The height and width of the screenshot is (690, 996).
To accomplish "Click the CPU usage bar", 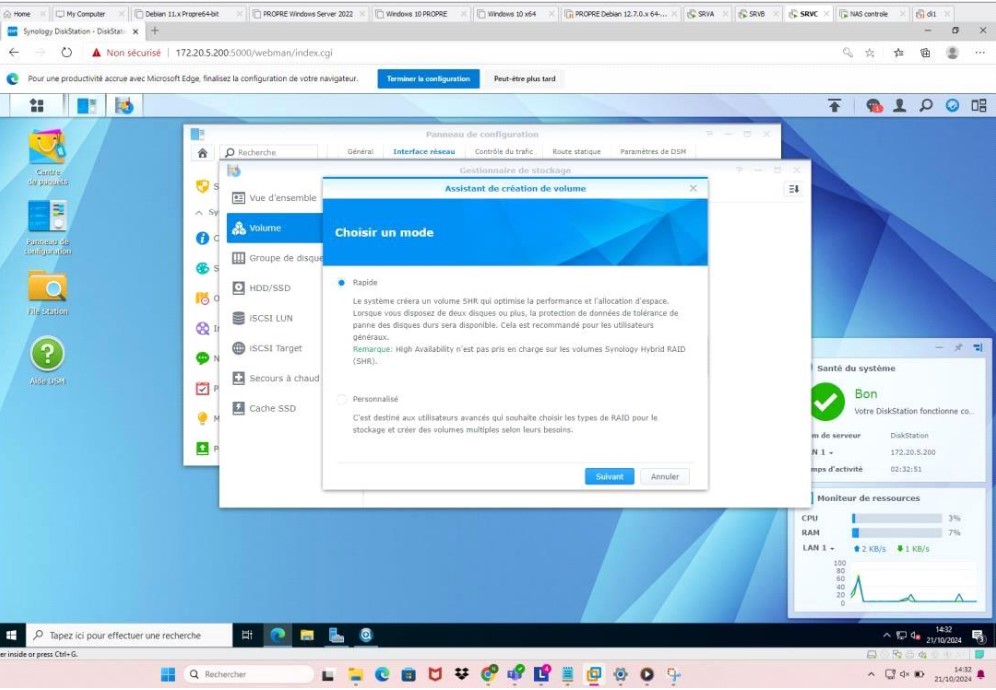I will tap(896, 518).
